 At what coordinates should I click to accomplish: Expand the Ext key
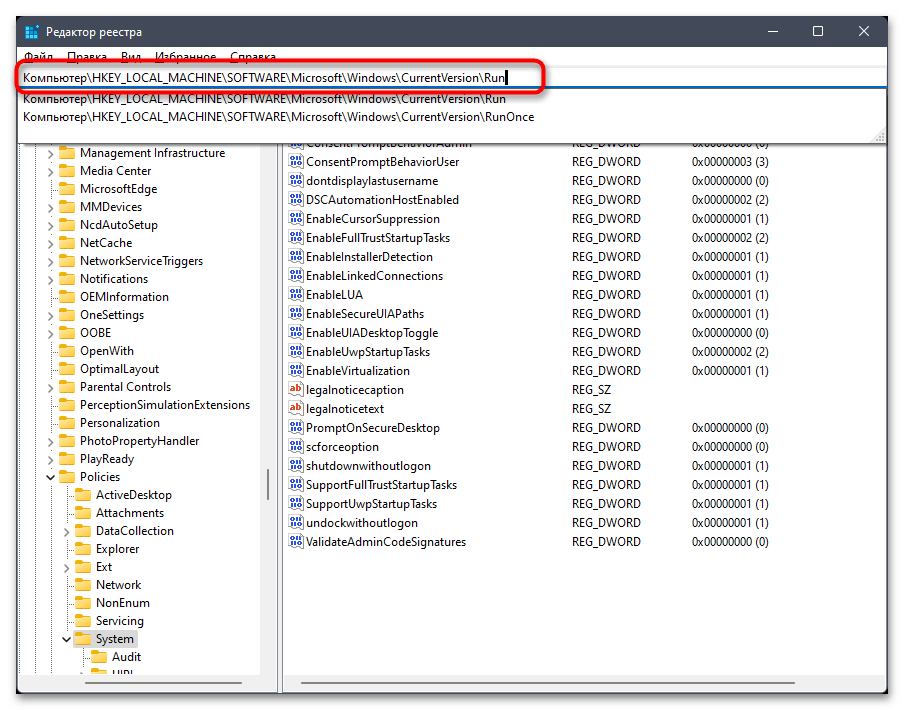coord(66,568)
